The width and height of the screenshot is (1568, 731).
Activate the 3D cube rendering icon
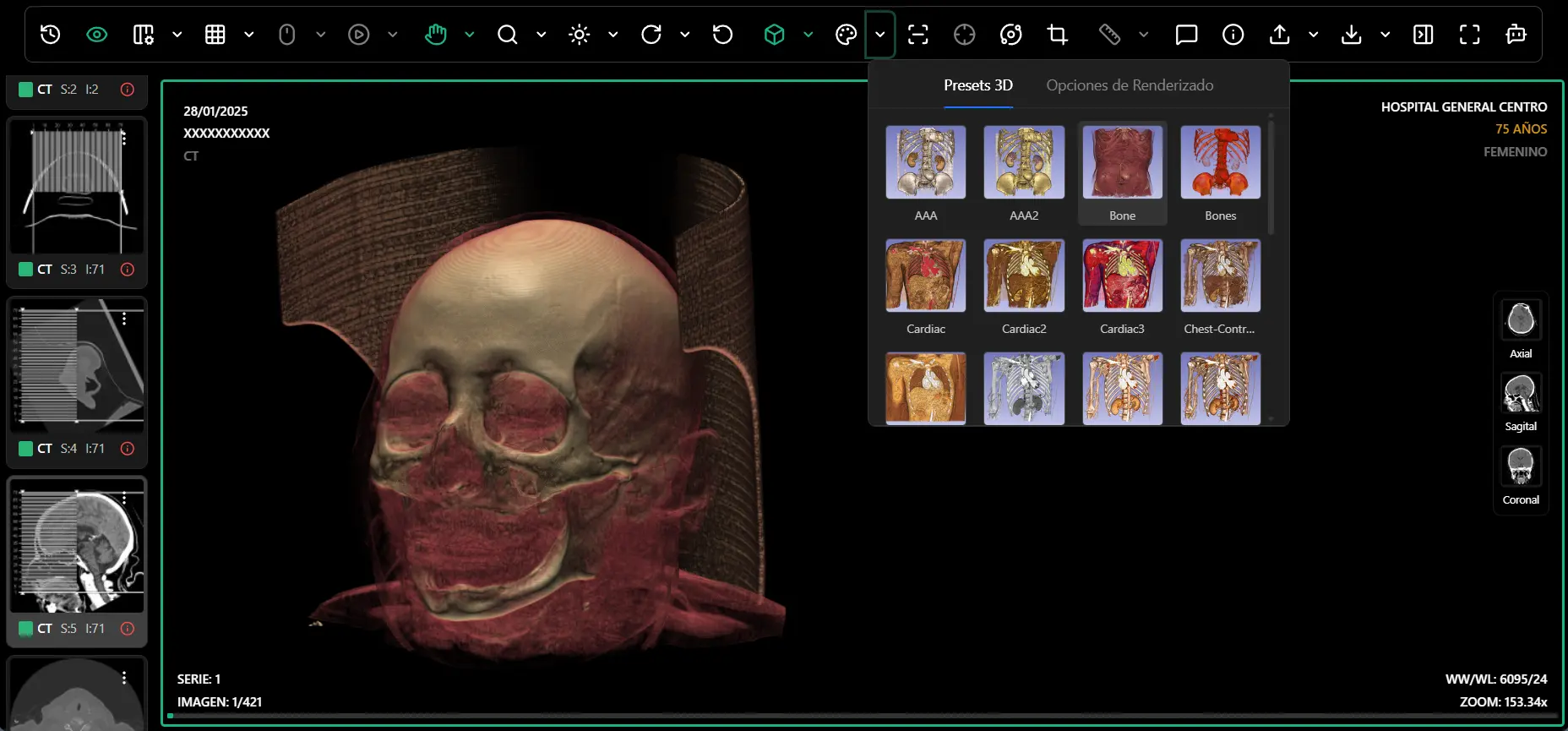pos(774,35)
